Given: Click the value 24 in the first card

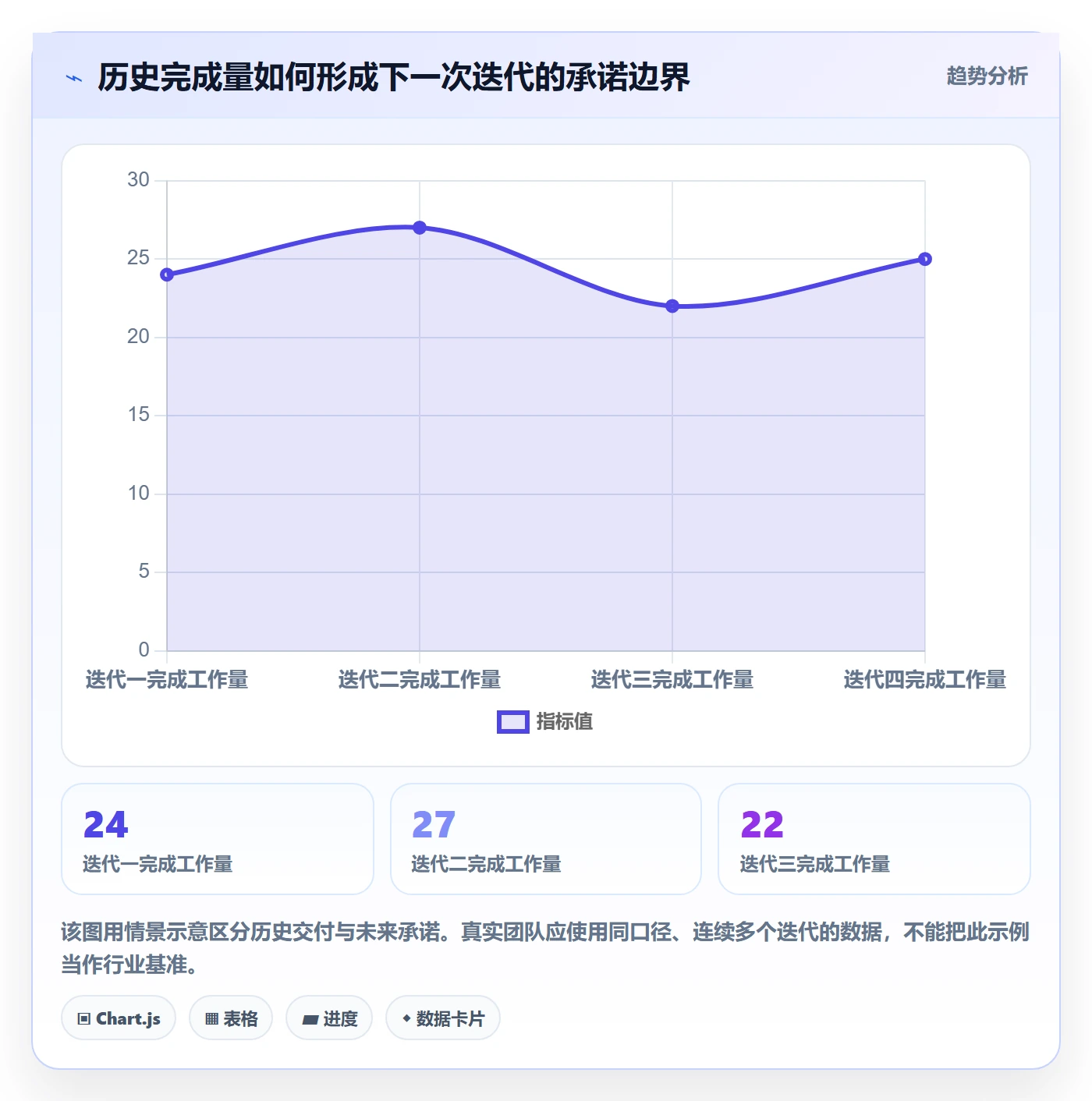Looking at the screenshot, I should pyautogui.click(x=106, y=825).
